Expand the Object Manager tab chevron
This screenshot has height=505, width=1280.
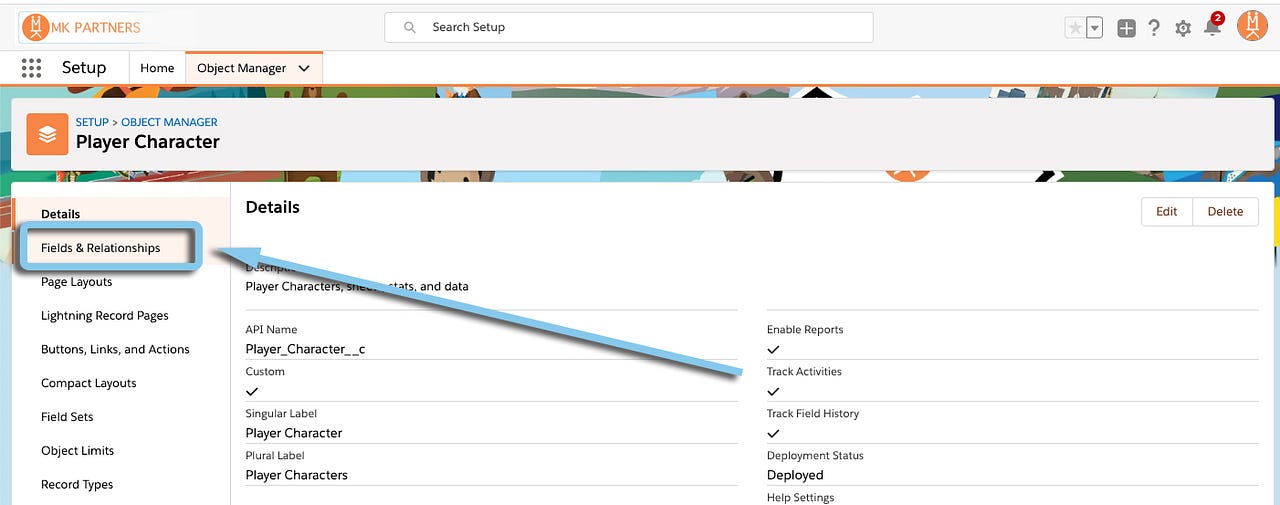click(304, 68)
